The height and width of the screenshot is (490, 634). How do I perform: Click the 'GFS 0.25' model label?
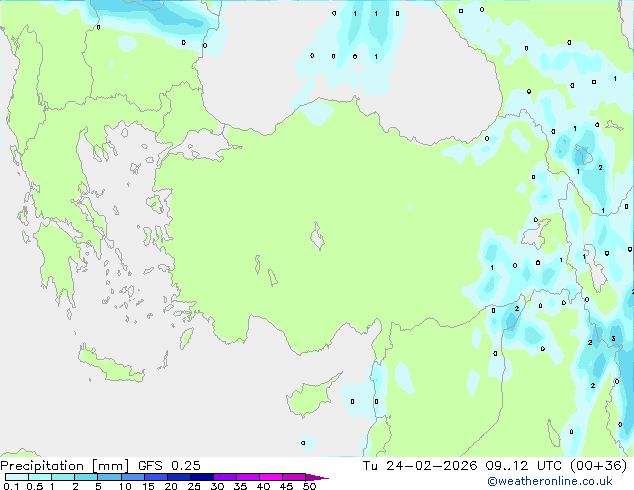pyautogui.click(x=169, y=466)
